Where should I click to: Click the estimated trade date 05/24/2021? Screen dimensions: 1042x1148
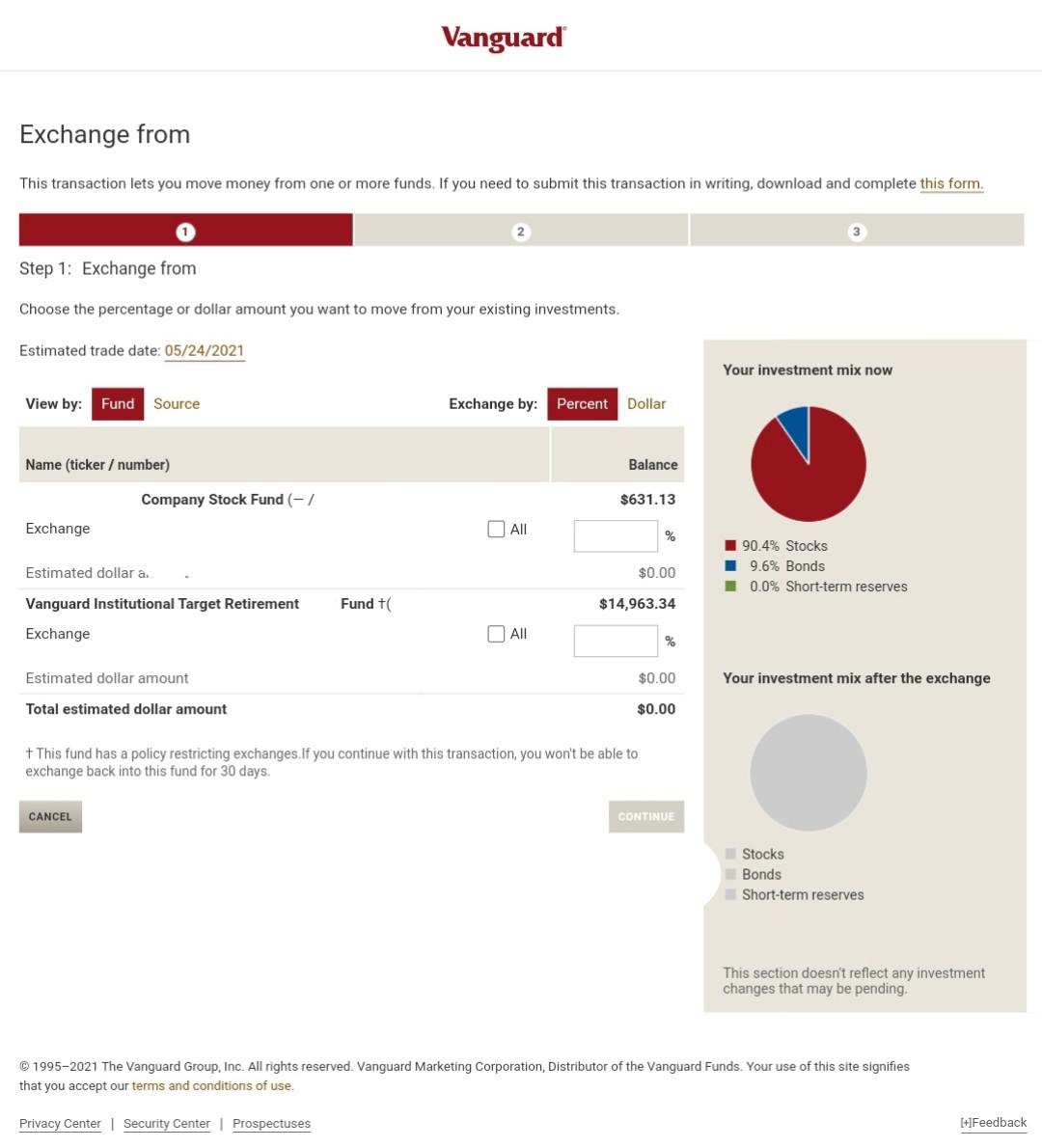(205, 350)
